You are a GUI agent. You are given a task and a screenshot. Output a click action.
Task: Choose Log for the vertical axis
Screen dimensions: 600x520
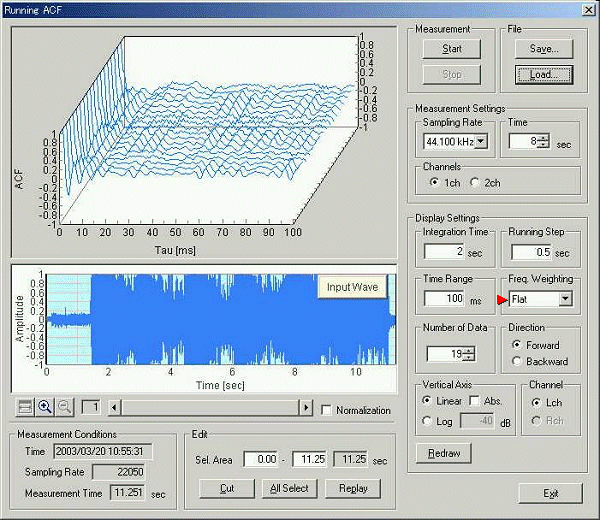tap(428, 420)
